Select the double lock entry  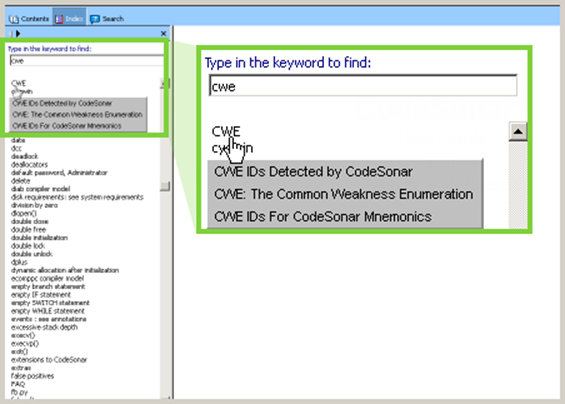(28, 246)
